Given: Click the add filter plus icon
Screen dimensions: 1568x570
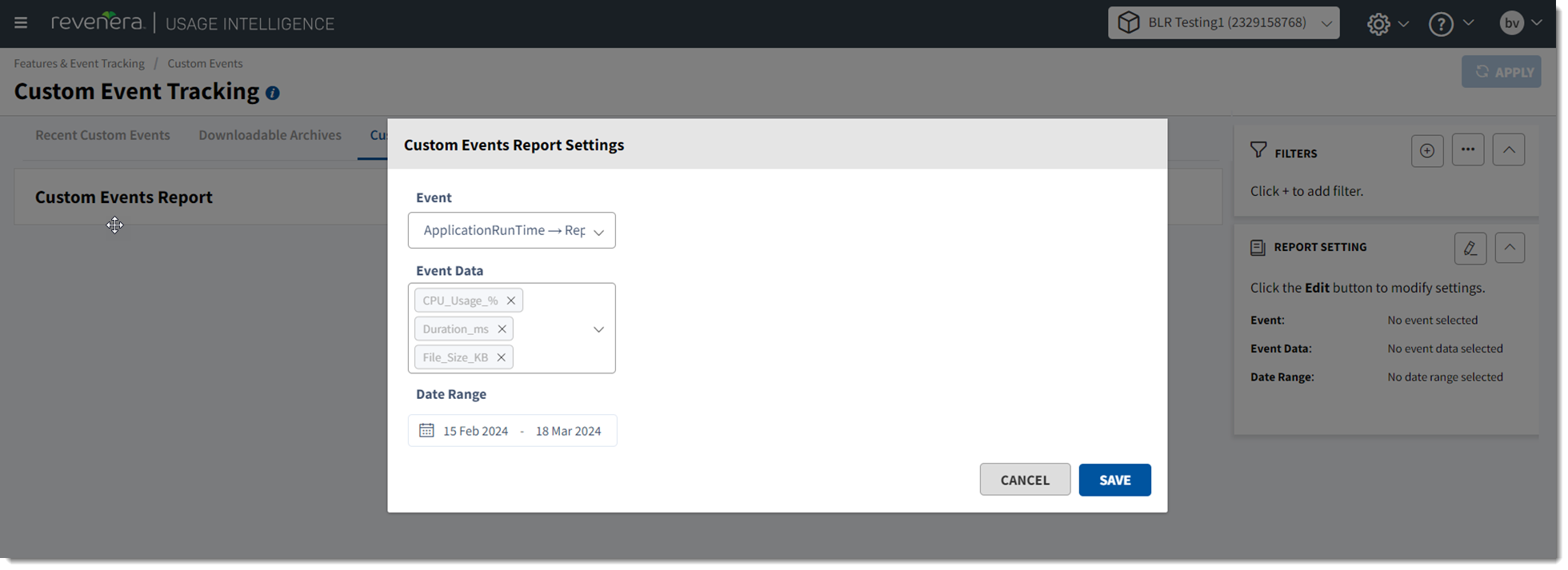Looking at the screenshot, I should 1427,150.
